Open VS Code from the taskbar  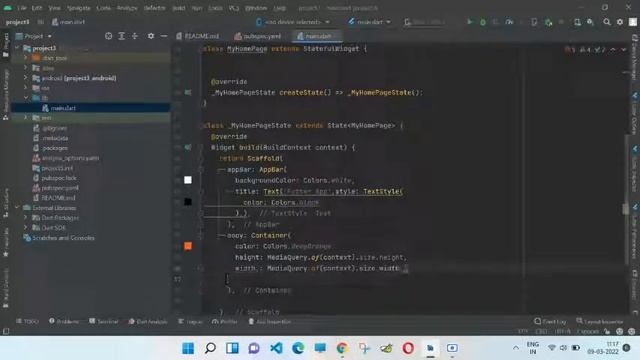(x=276, y=348)
